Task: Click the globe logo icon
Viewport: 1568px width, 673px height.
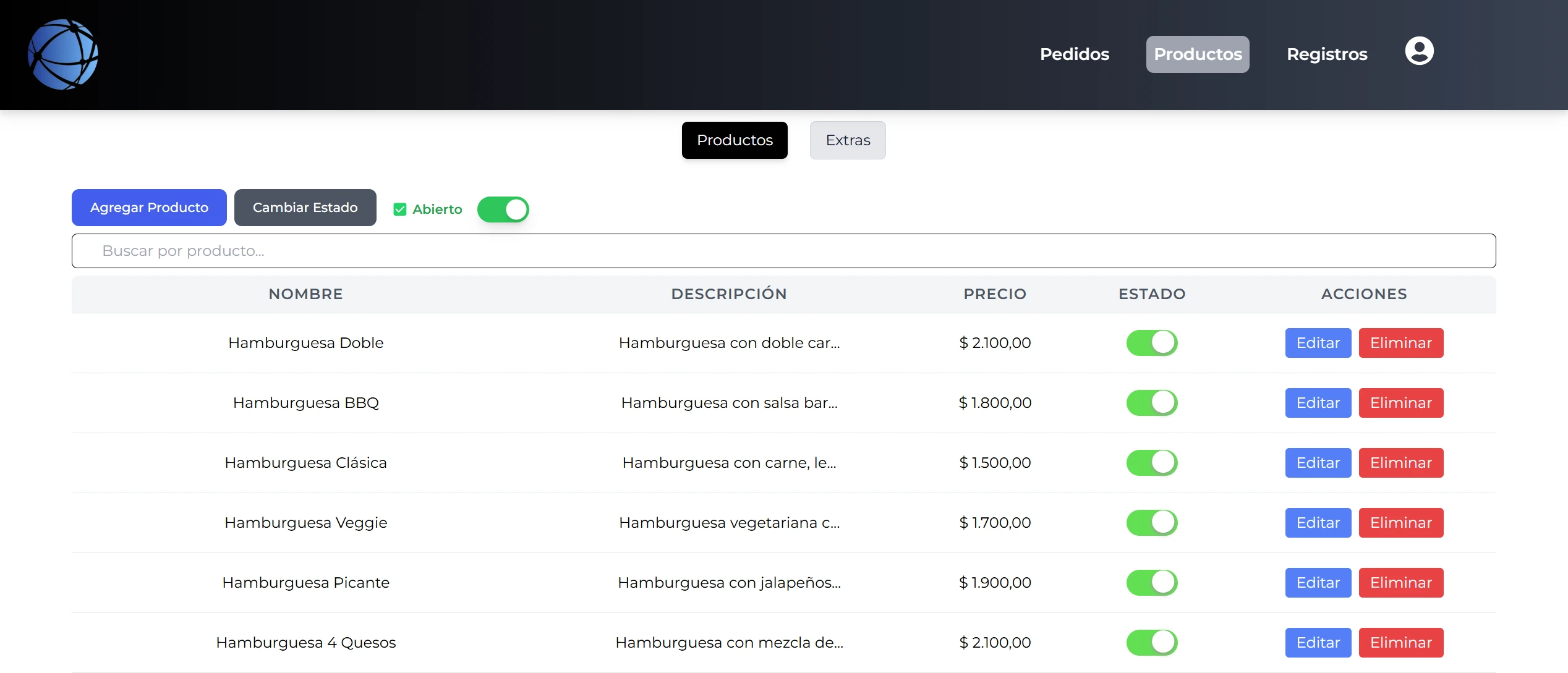Action: [63, 54]
